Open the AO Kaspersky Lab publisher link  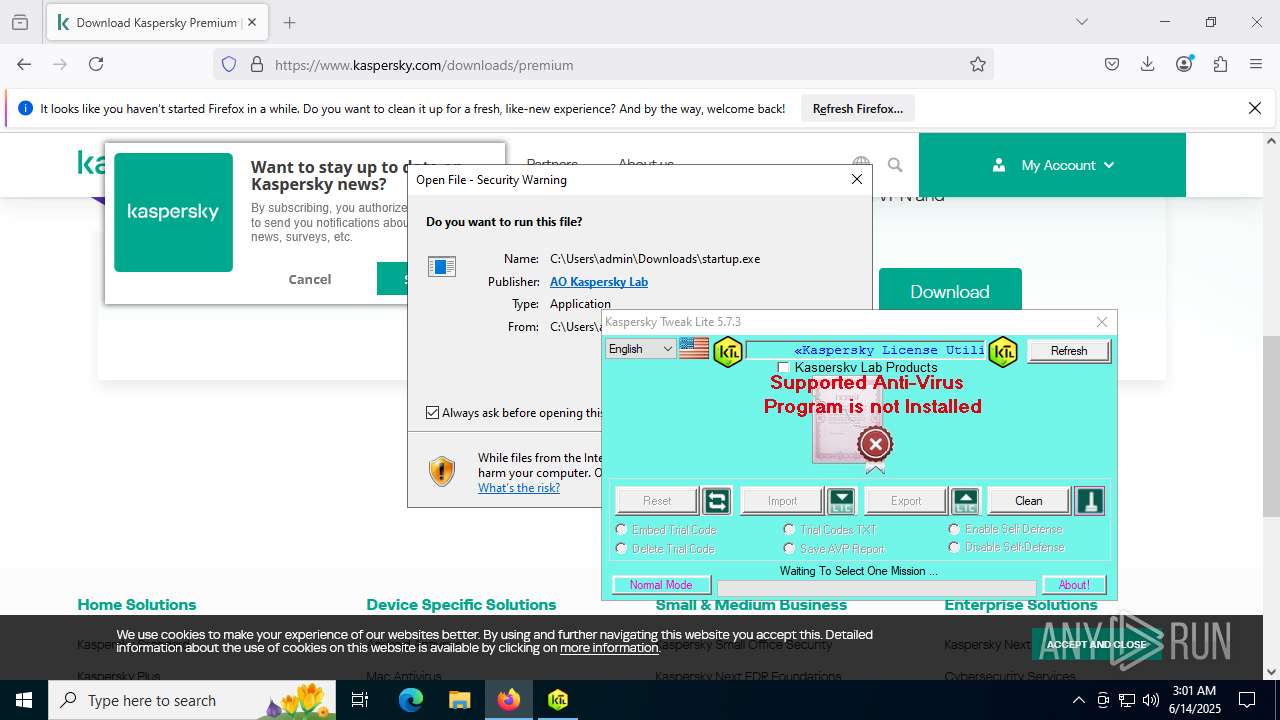point(599,281)
